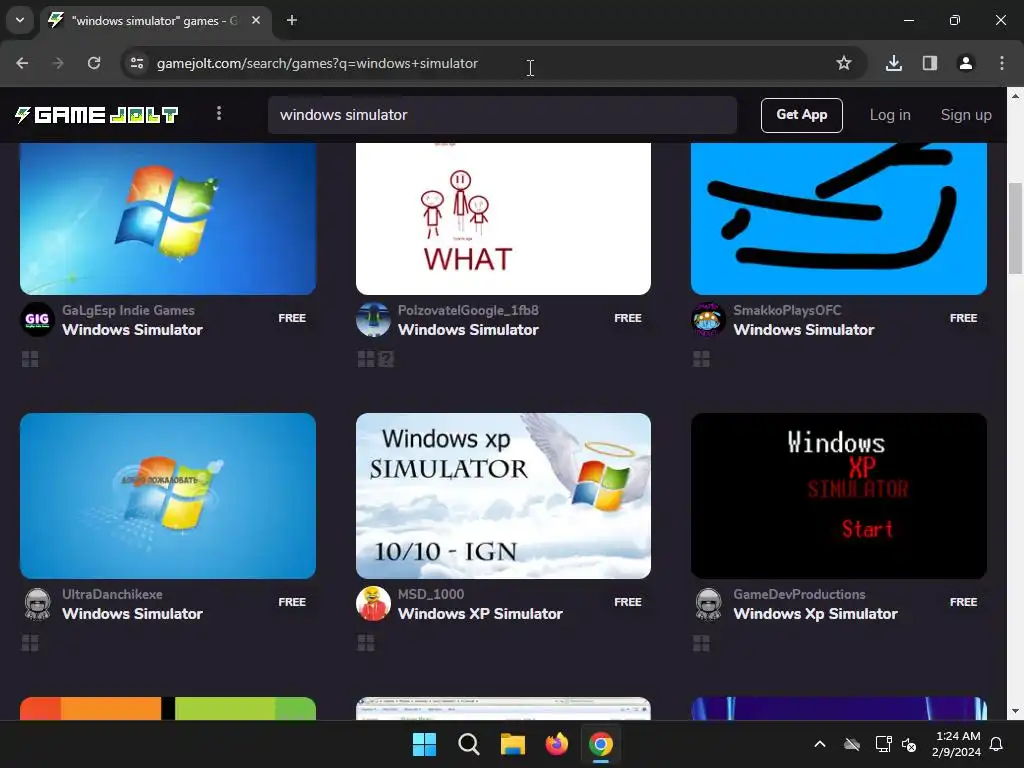Open black Windows XP Simulator Start thumbnail
1024x768 pixels.
click(x=839, y=496)
